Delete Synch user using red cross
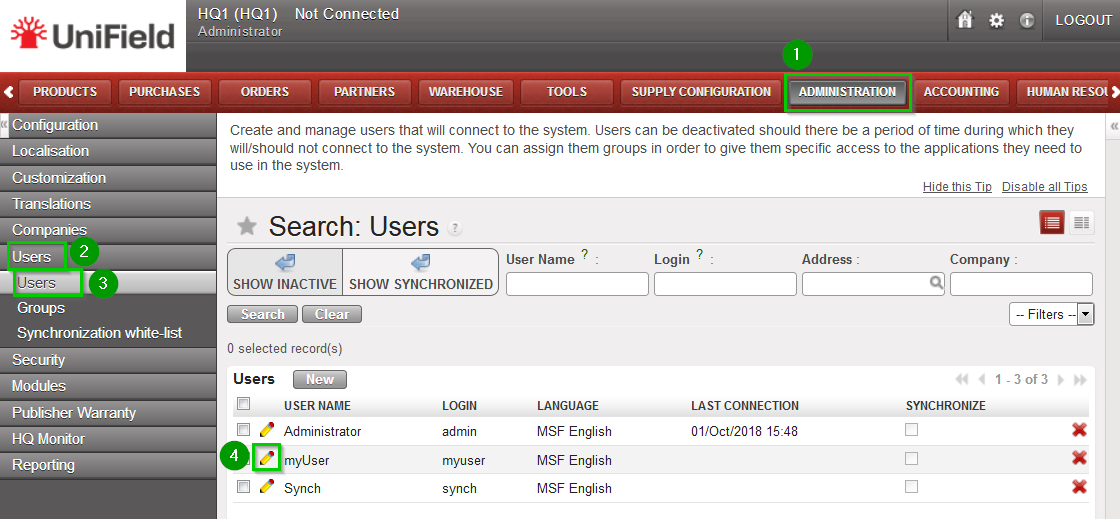This screenshot has height=519, width=1120. [1079, 487]
